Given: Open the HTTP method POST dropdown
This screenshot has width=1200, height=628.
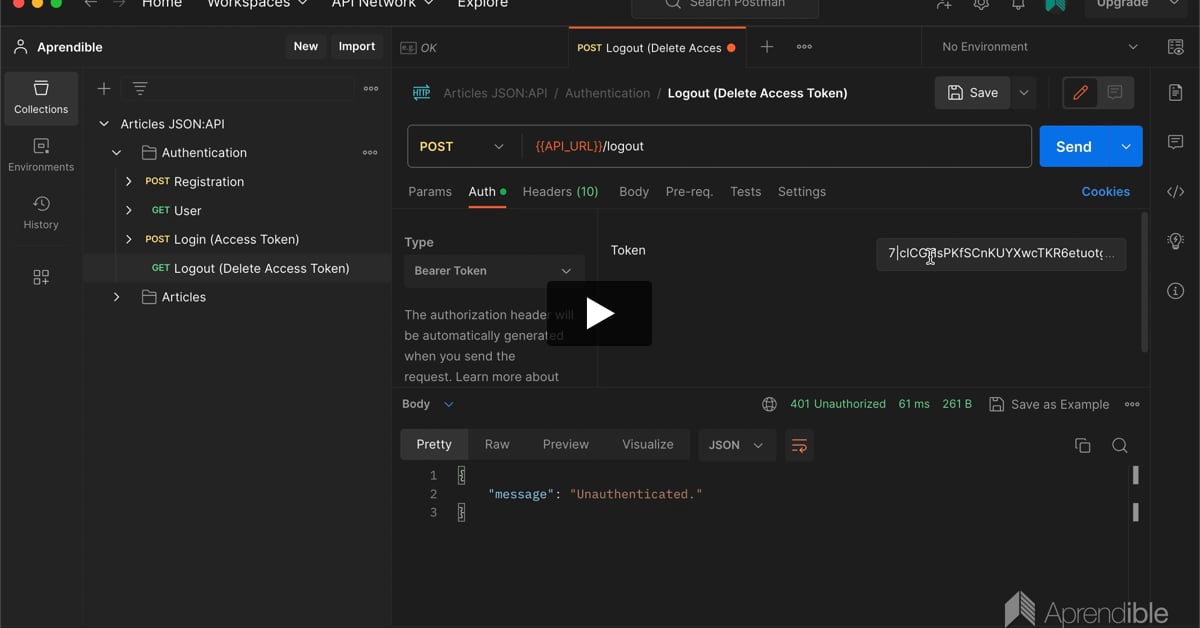Looking at the screenshot, I should click(x=461, y=146).
